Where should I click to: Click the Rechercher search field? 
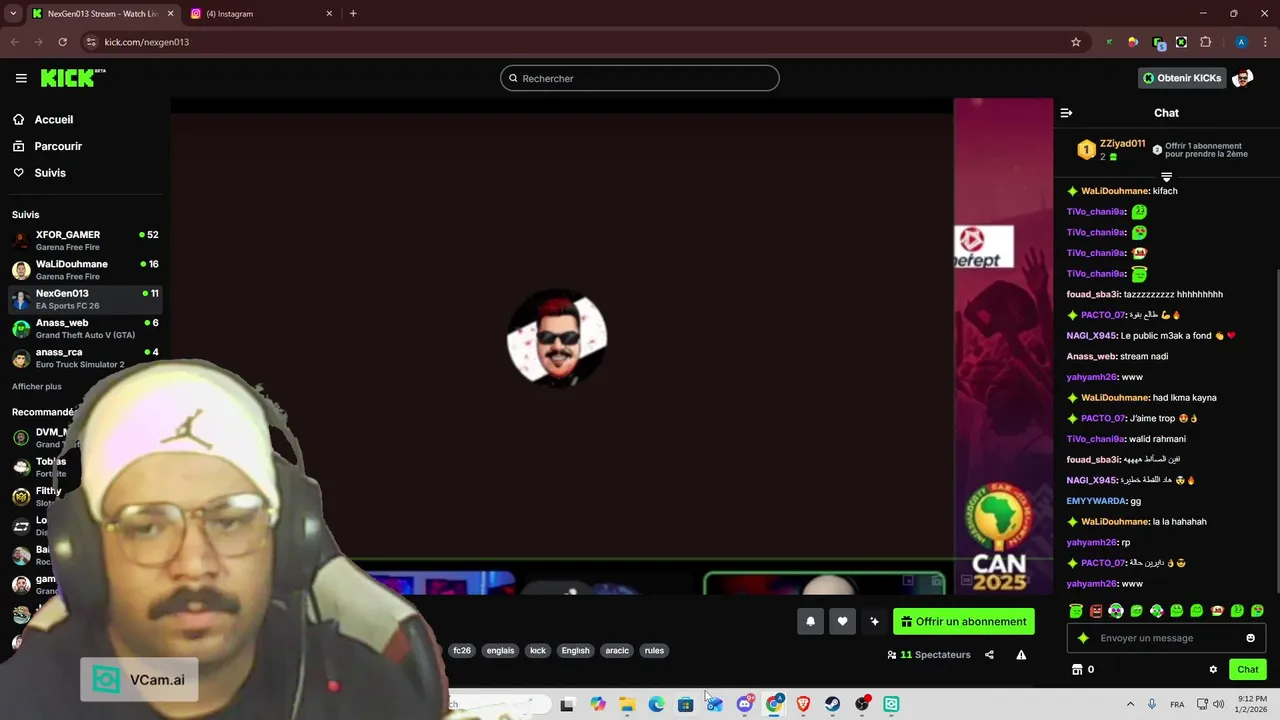pos(640,78)
